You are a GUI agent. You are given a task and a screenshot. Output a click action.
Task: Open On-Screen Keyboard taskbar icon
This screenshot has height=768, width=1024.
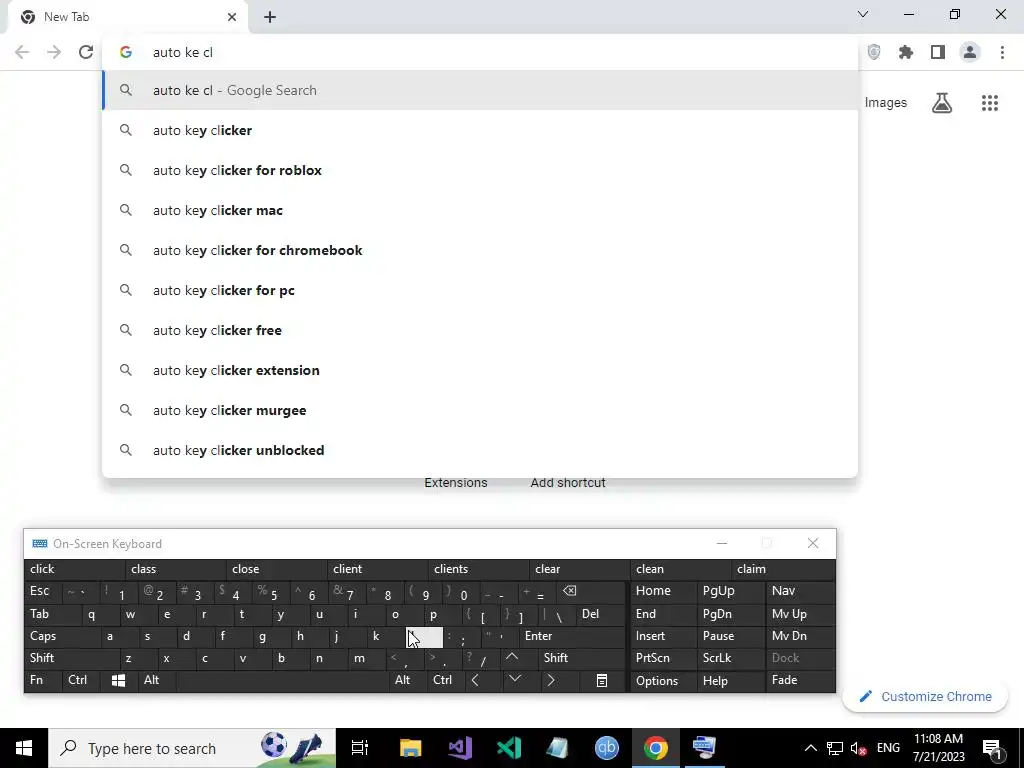tap(705, 748)
